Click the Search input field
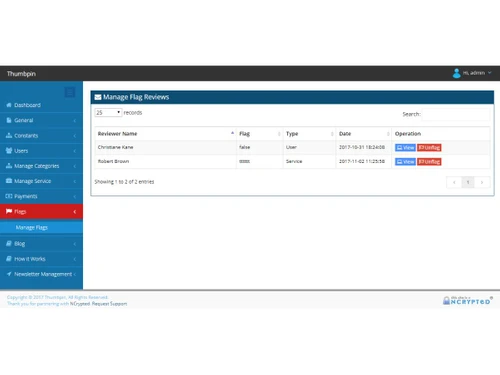This screenshot has height=375, width=500. tap(456, 114)
